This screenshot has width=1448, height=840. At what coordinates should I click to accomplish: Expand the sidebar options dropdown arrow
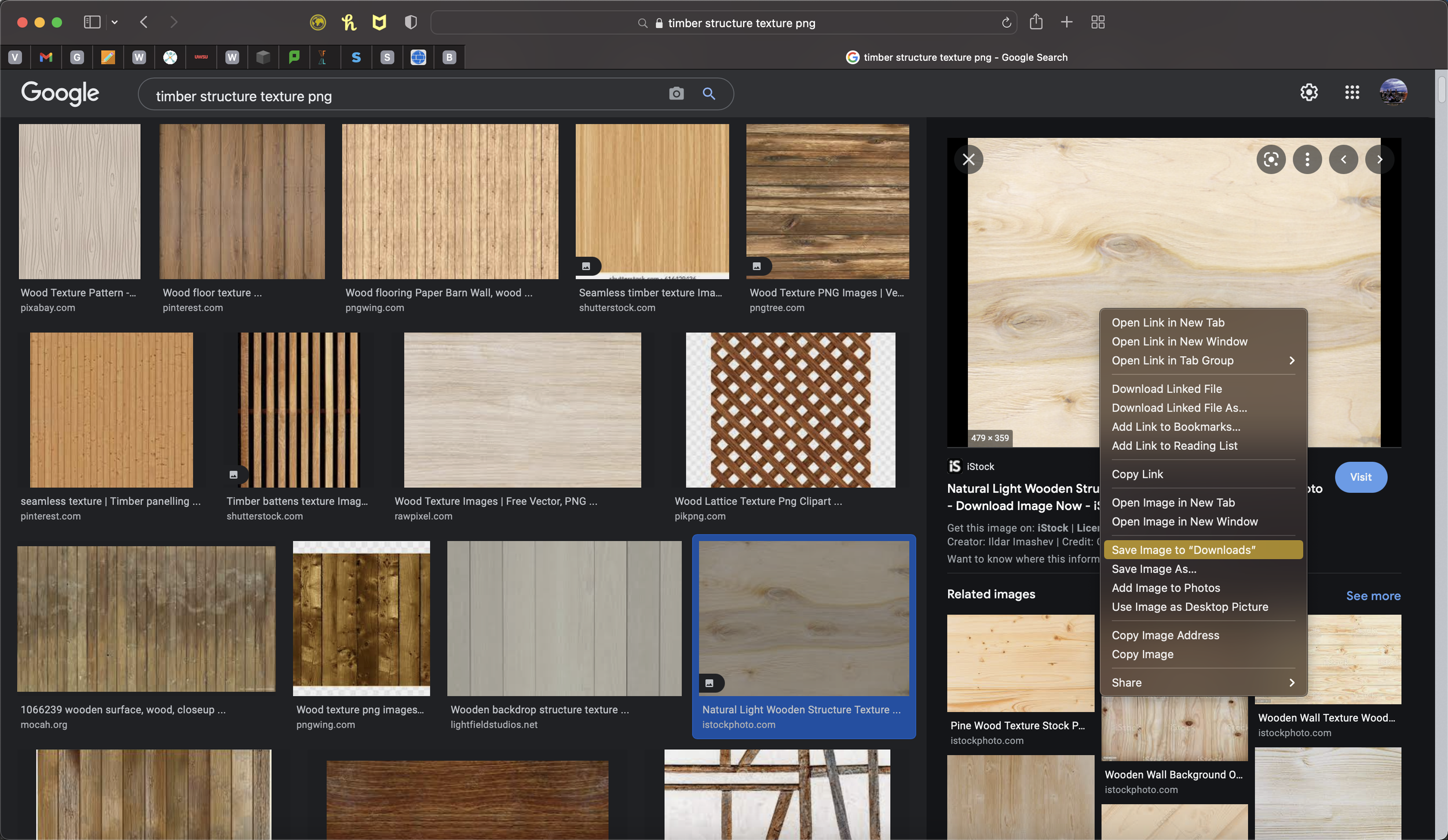click(x=115, y=22)
